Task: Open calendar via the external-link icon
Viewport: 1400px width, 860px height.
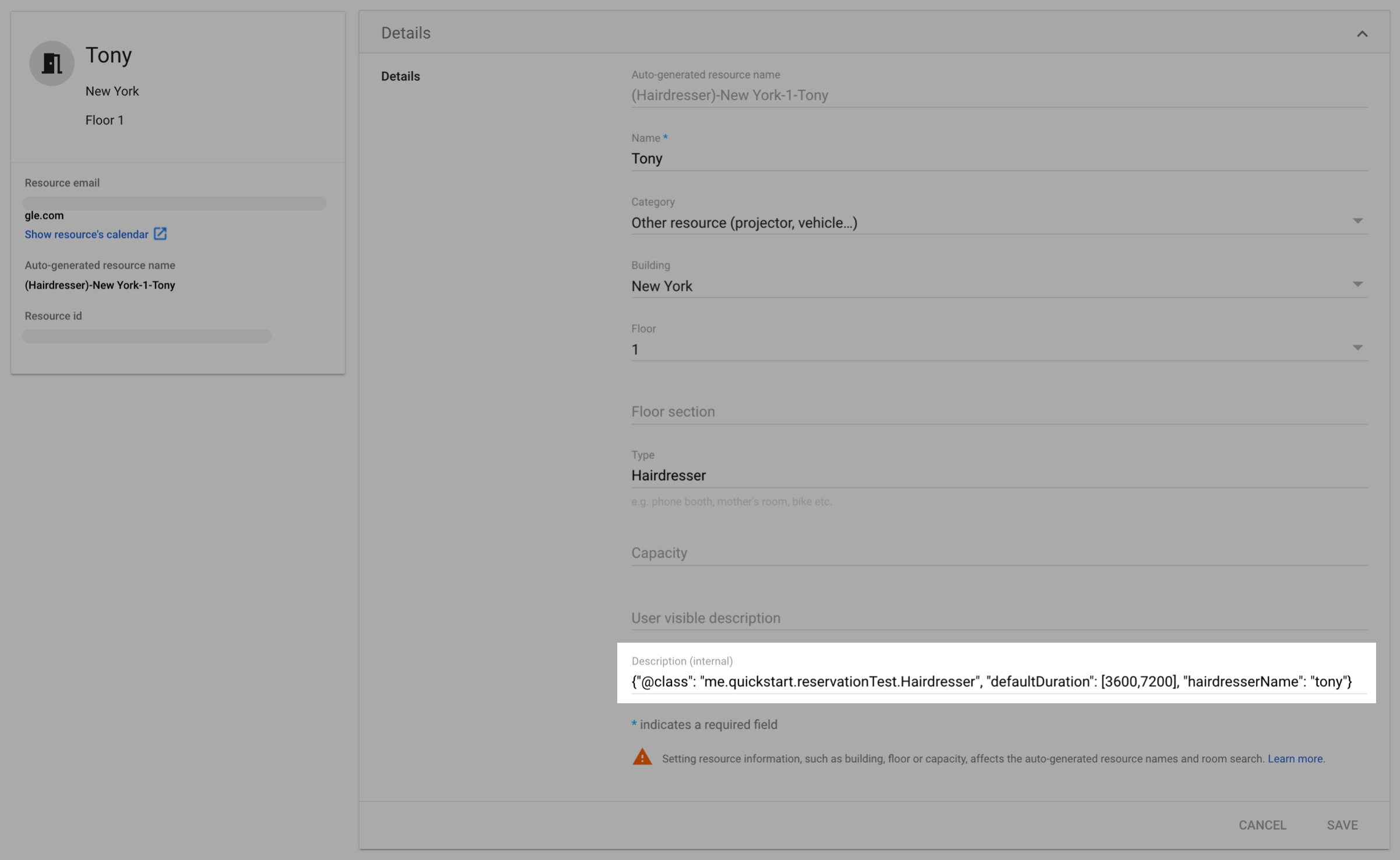Action: [x=160, y=234]
